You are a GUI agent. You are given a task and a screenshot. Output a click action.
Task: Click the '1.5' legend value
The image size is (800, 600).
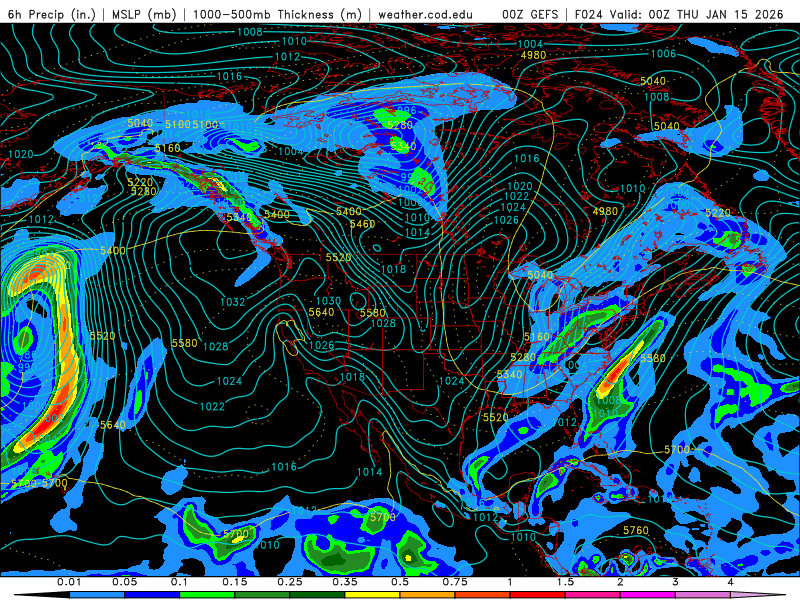[565, 582]
